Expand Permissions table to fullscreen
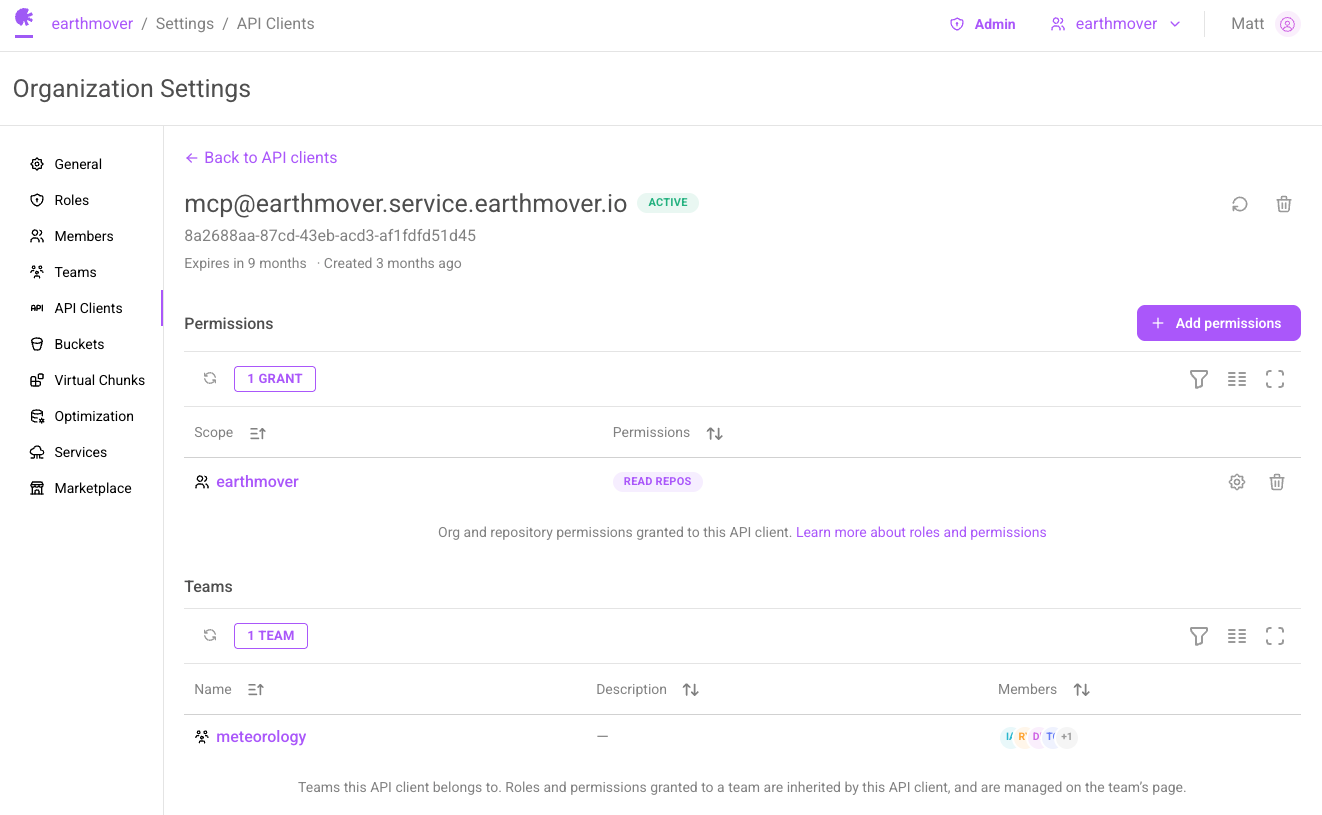 coord(1275,379)
